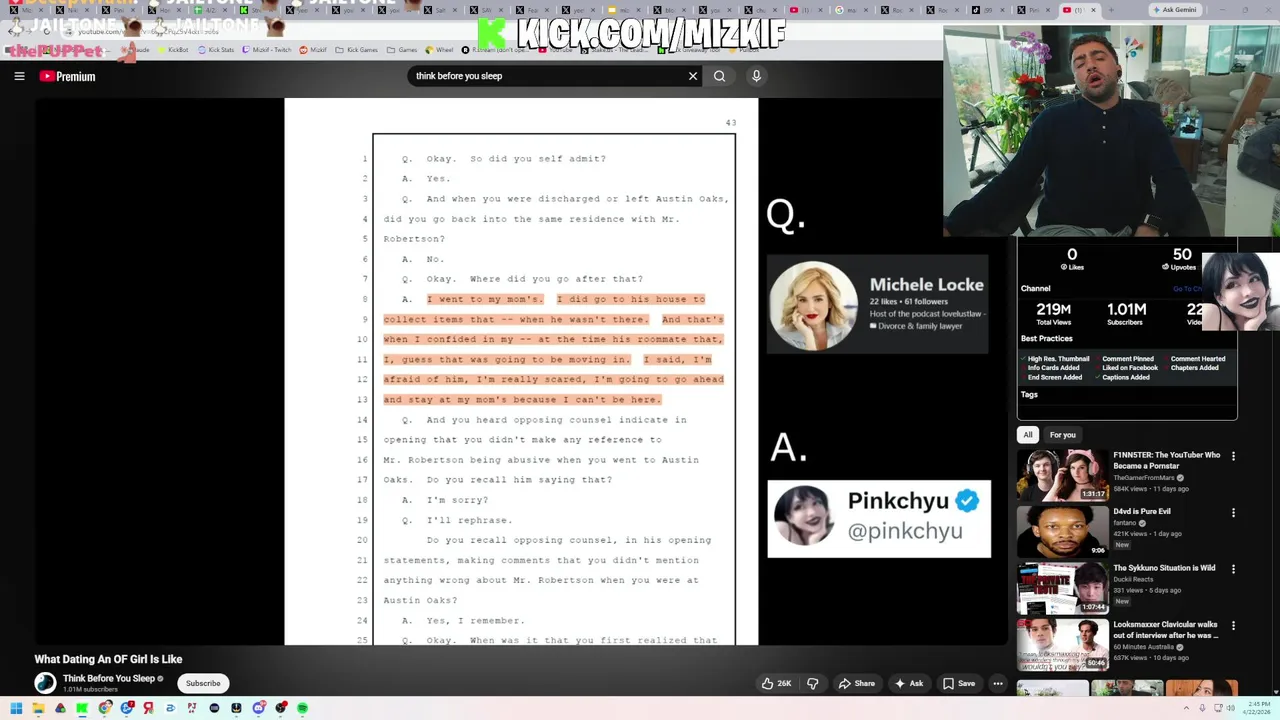Open the YouTube hamburger guide menu
Viewport: 1280px width, 720px height.
coord(19,76)
